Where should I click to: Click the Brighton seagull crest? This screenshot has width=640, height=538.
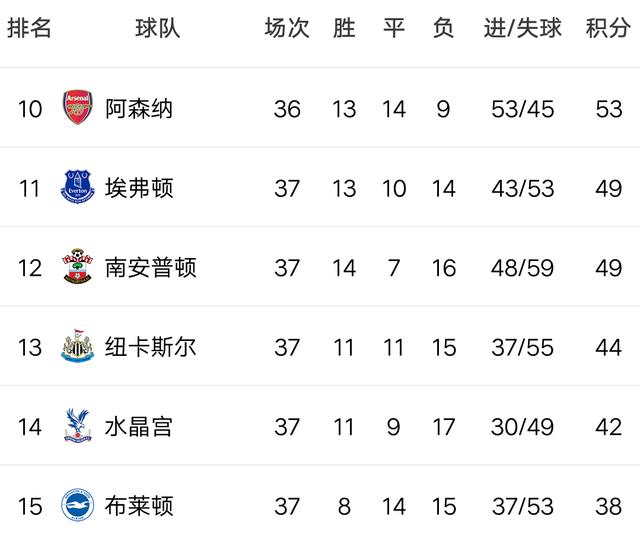[x=78, y=505]
